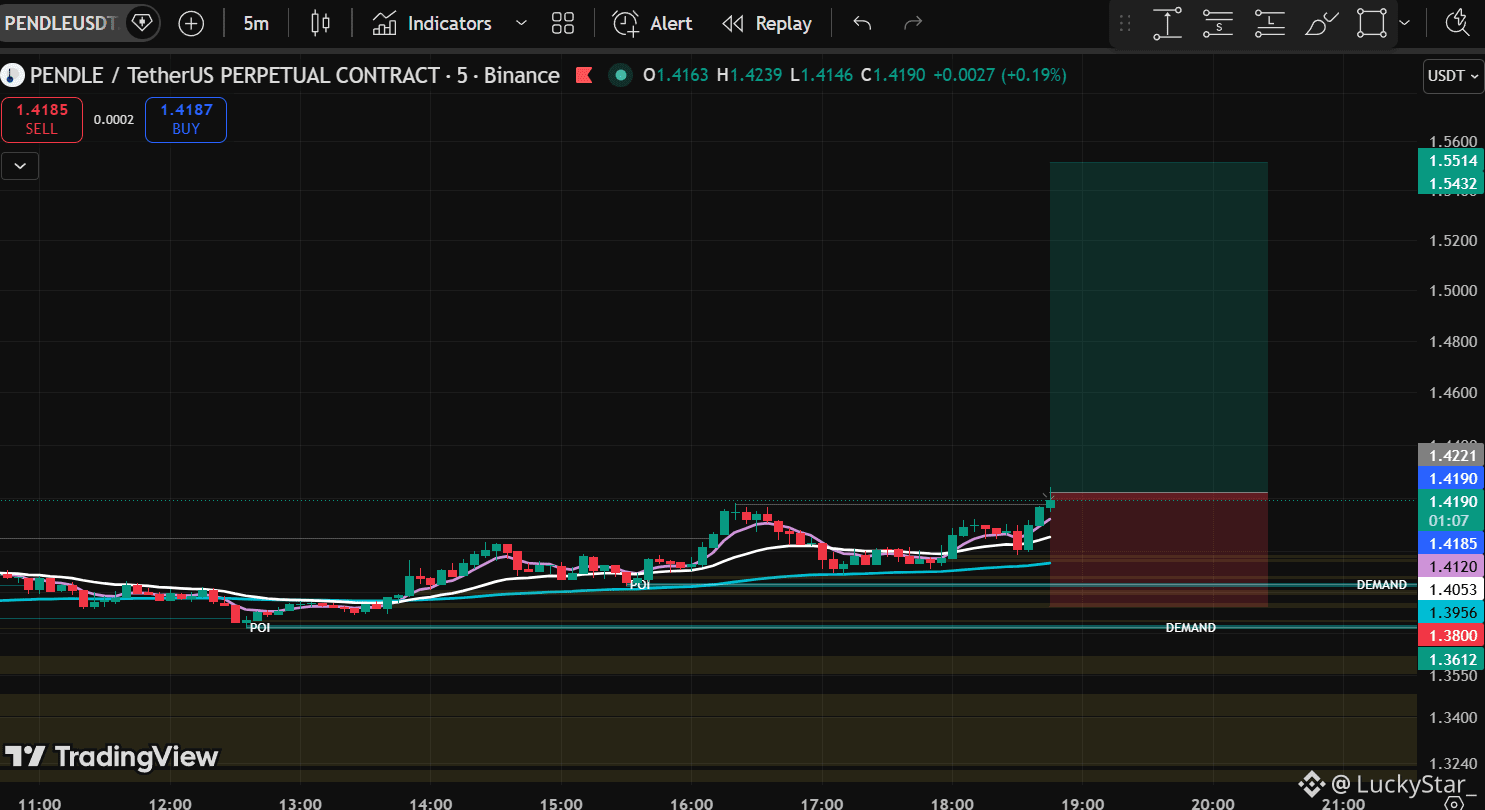
Task: Click the 14:00 time axis label
Action: [x=431, y=803]
